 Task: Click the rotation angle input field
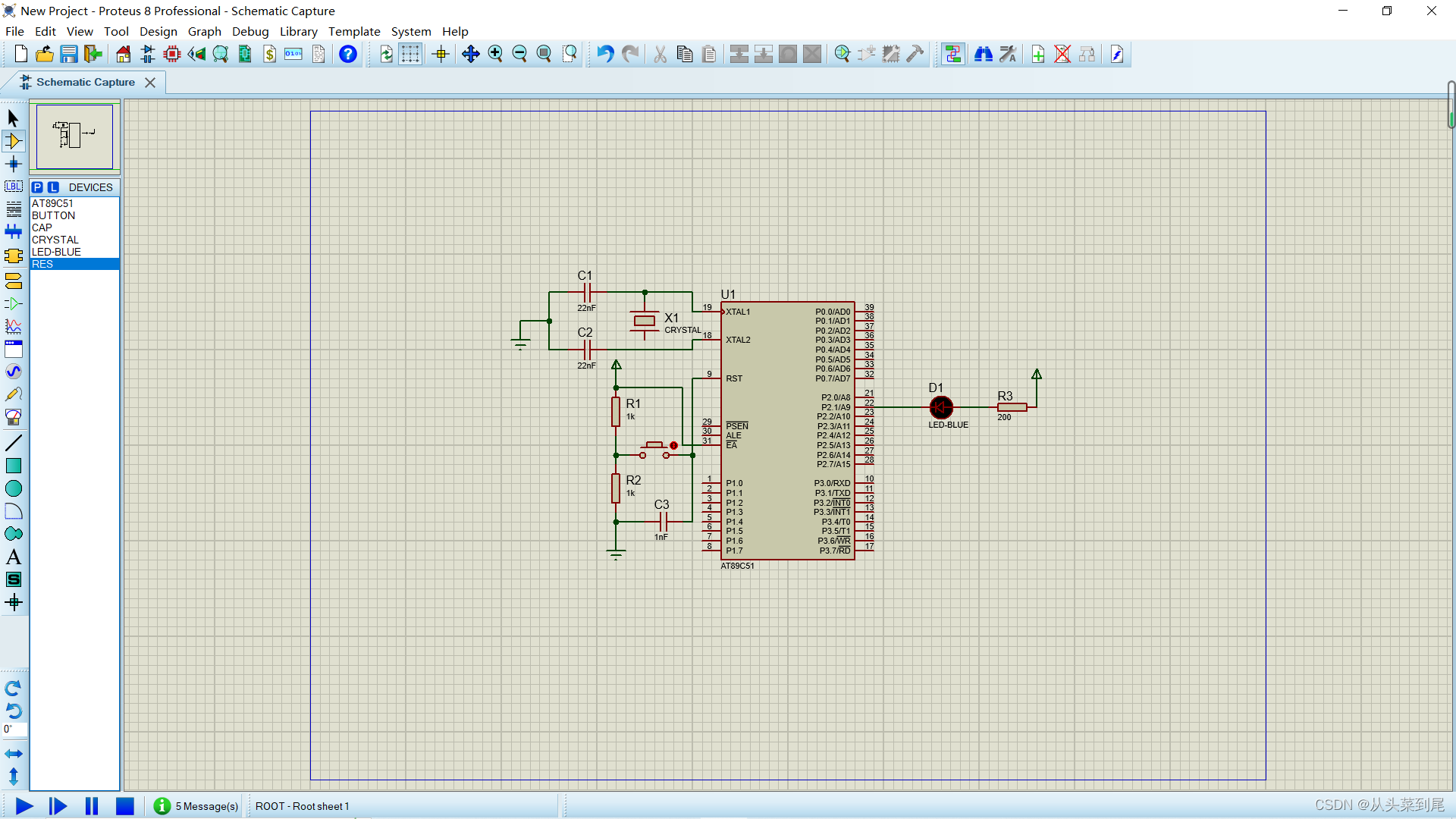[14, 730]
